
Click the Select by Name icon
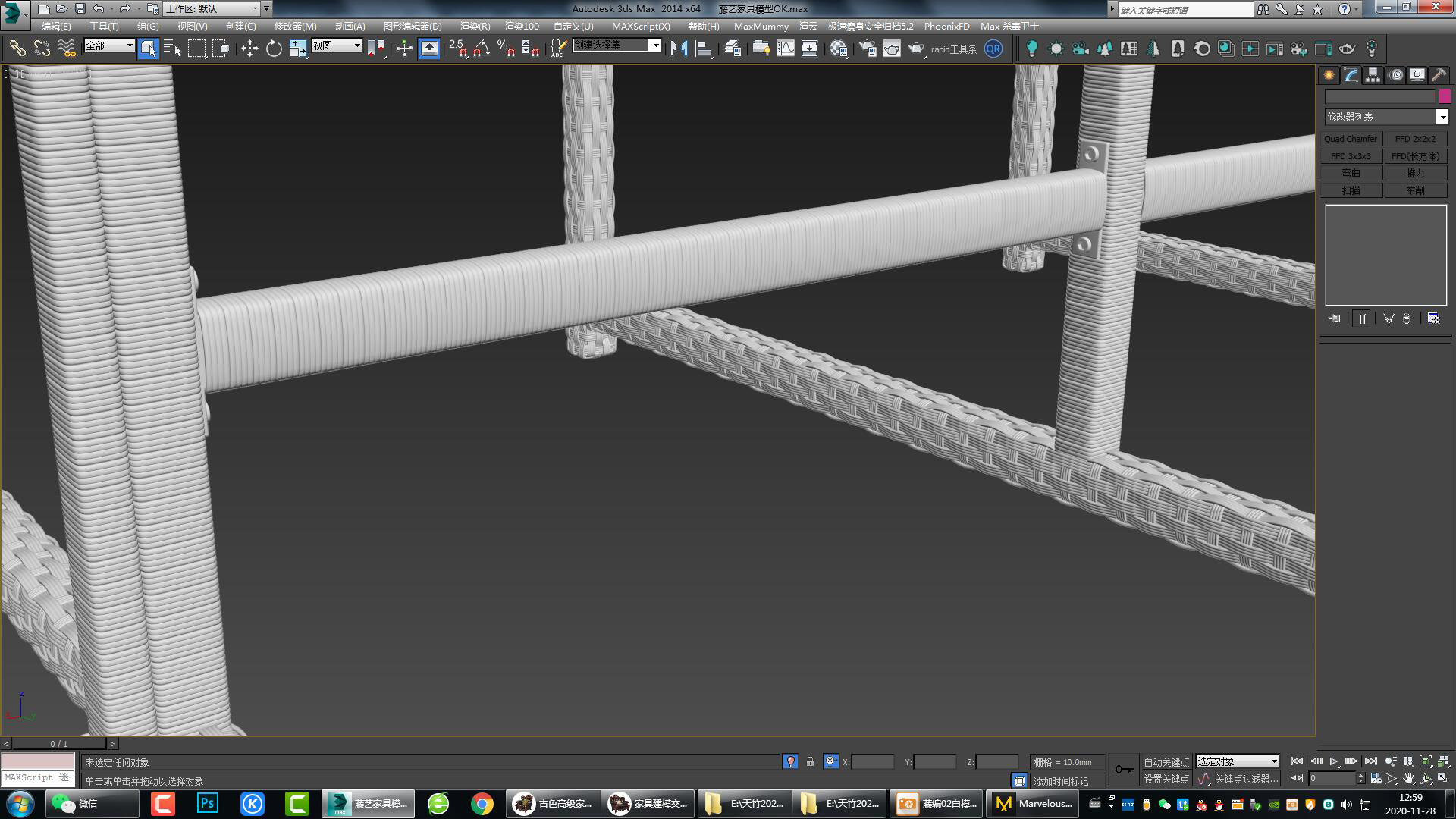pos(172,49)
